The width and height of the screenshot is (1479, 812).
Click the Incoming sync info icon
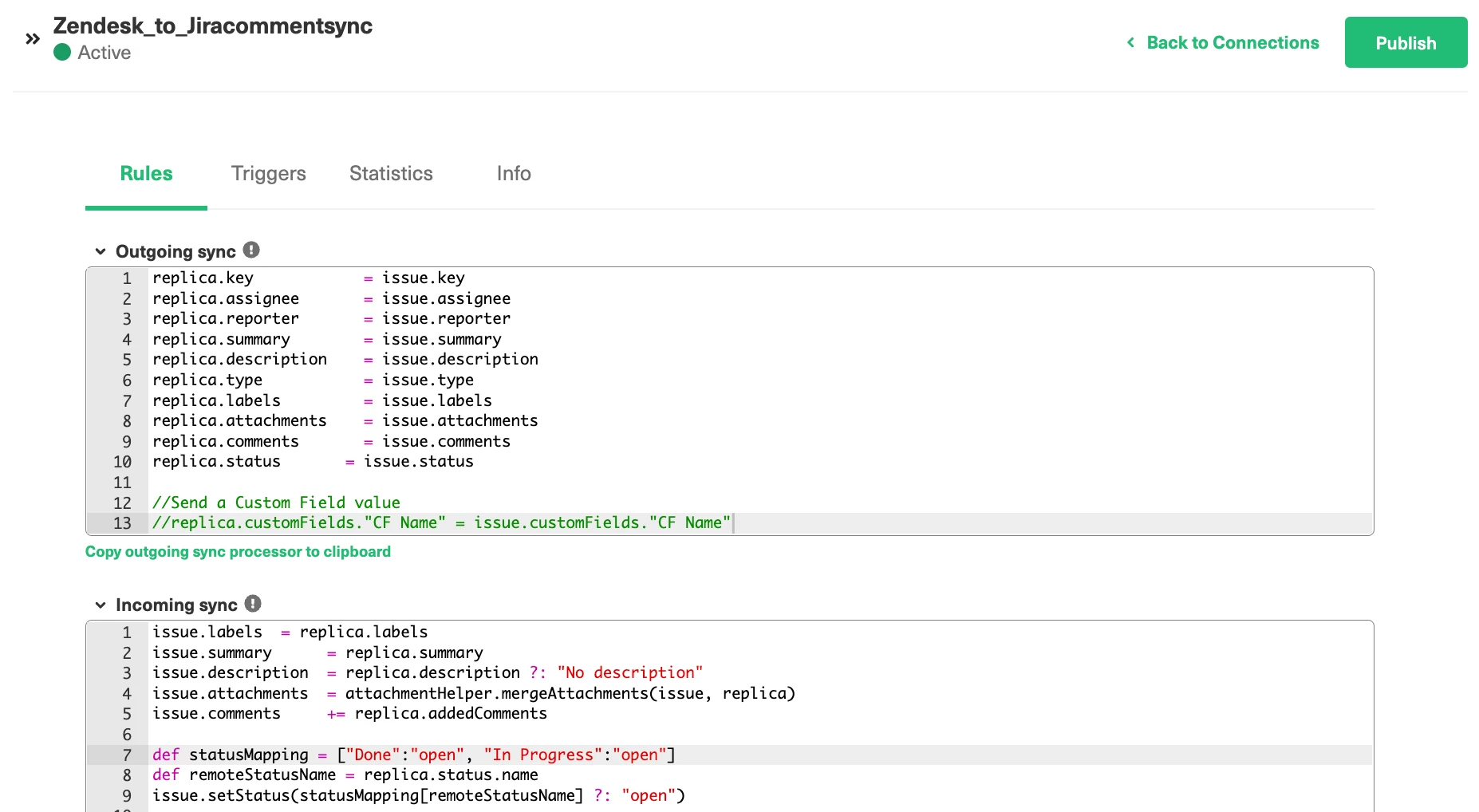click(x=253, y=604)
